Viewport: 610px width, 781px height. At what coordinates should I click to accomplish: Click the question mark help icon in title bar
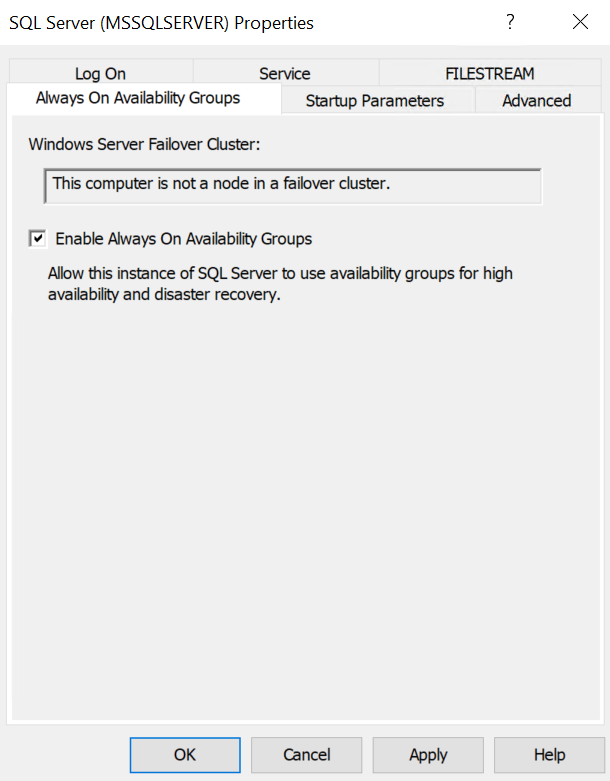(510, 22)
